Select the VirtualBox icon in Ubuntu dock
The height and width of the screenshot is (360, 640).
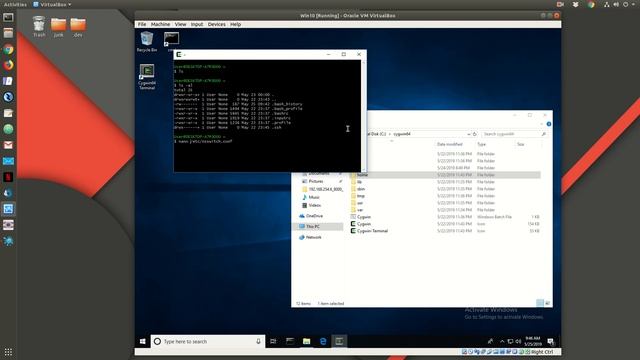tap(8, 209)
